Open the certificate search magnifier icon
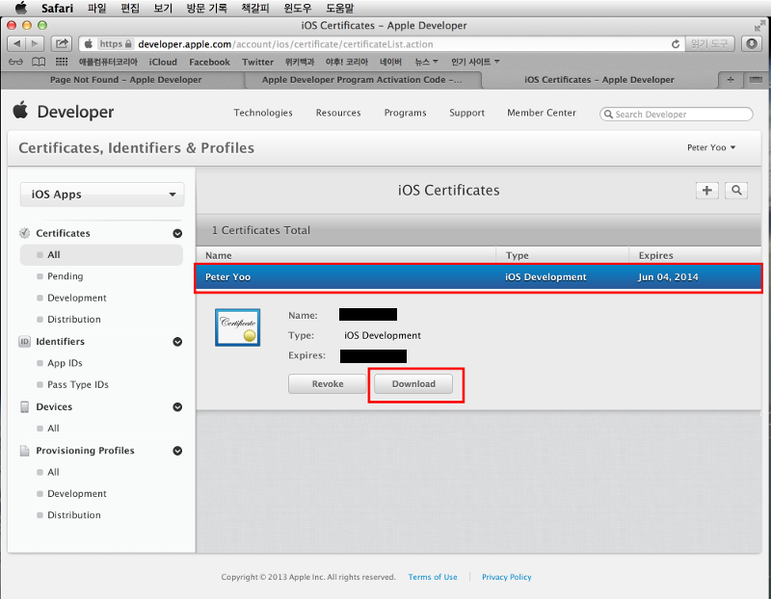 coord(736,190)
